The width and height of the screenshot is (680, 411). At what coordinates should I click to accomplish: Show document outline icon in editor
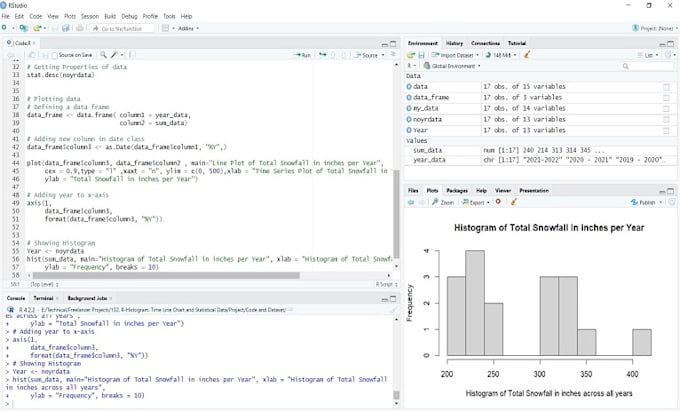click(x=393, y=55)
